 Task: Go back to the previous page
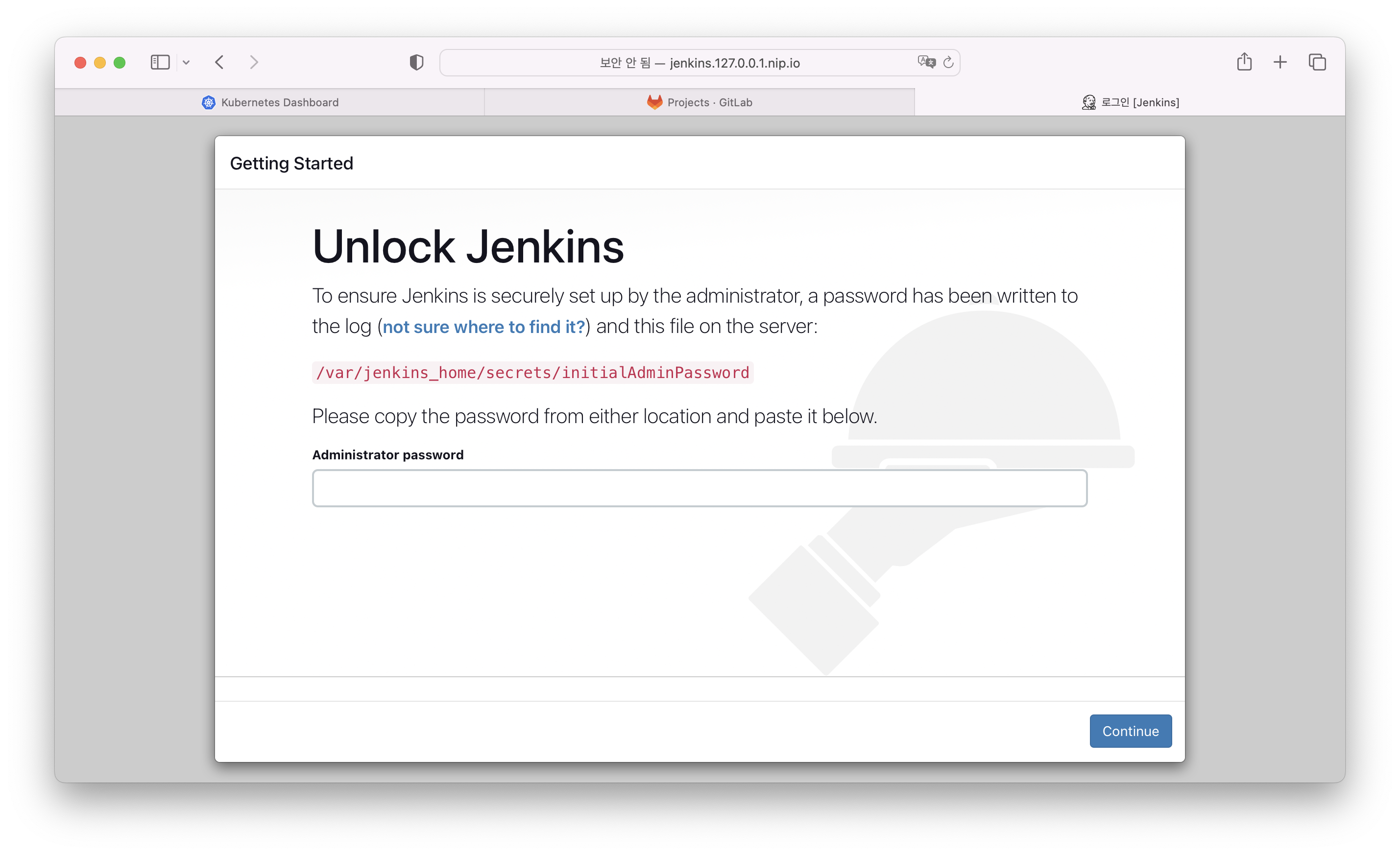(219, 63)
